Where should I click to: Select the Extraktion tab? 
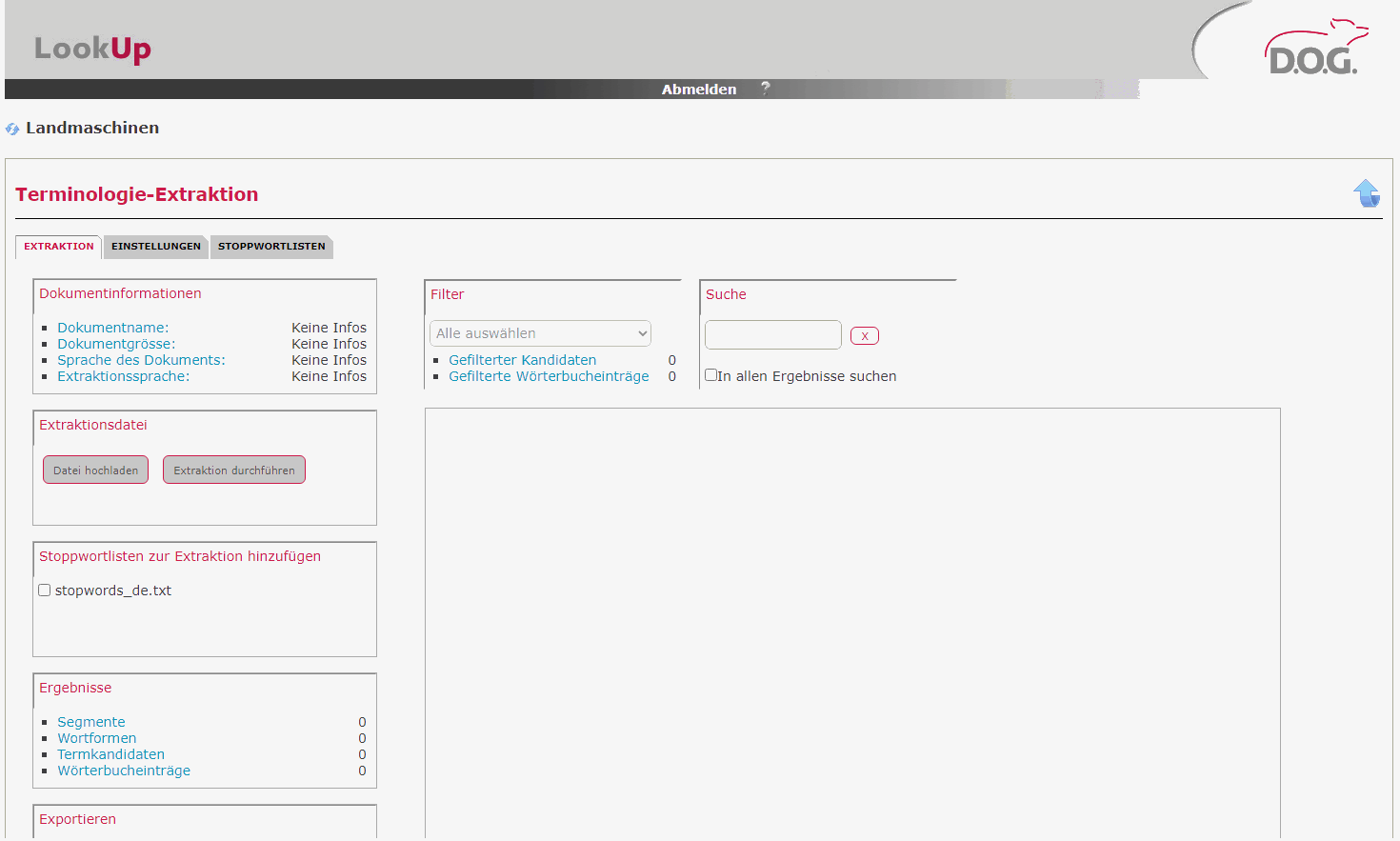[x=59, y=246]
